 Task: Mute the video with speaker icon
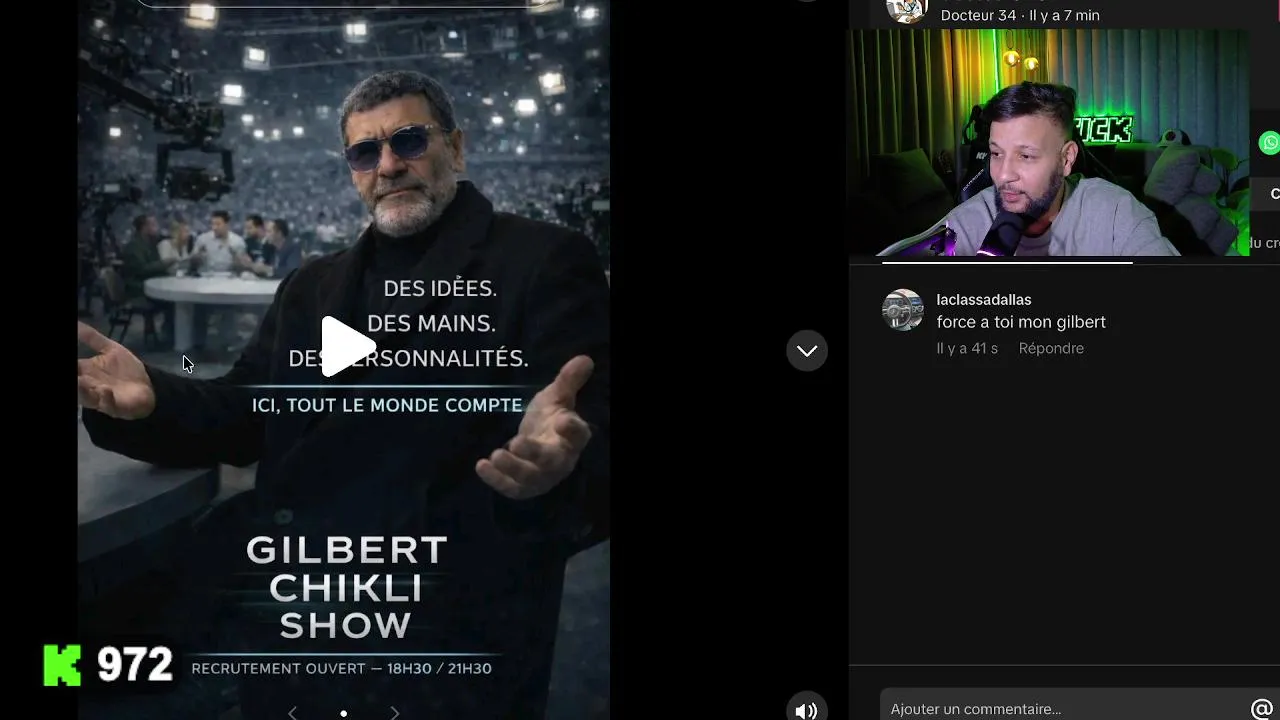coord(806,710)
